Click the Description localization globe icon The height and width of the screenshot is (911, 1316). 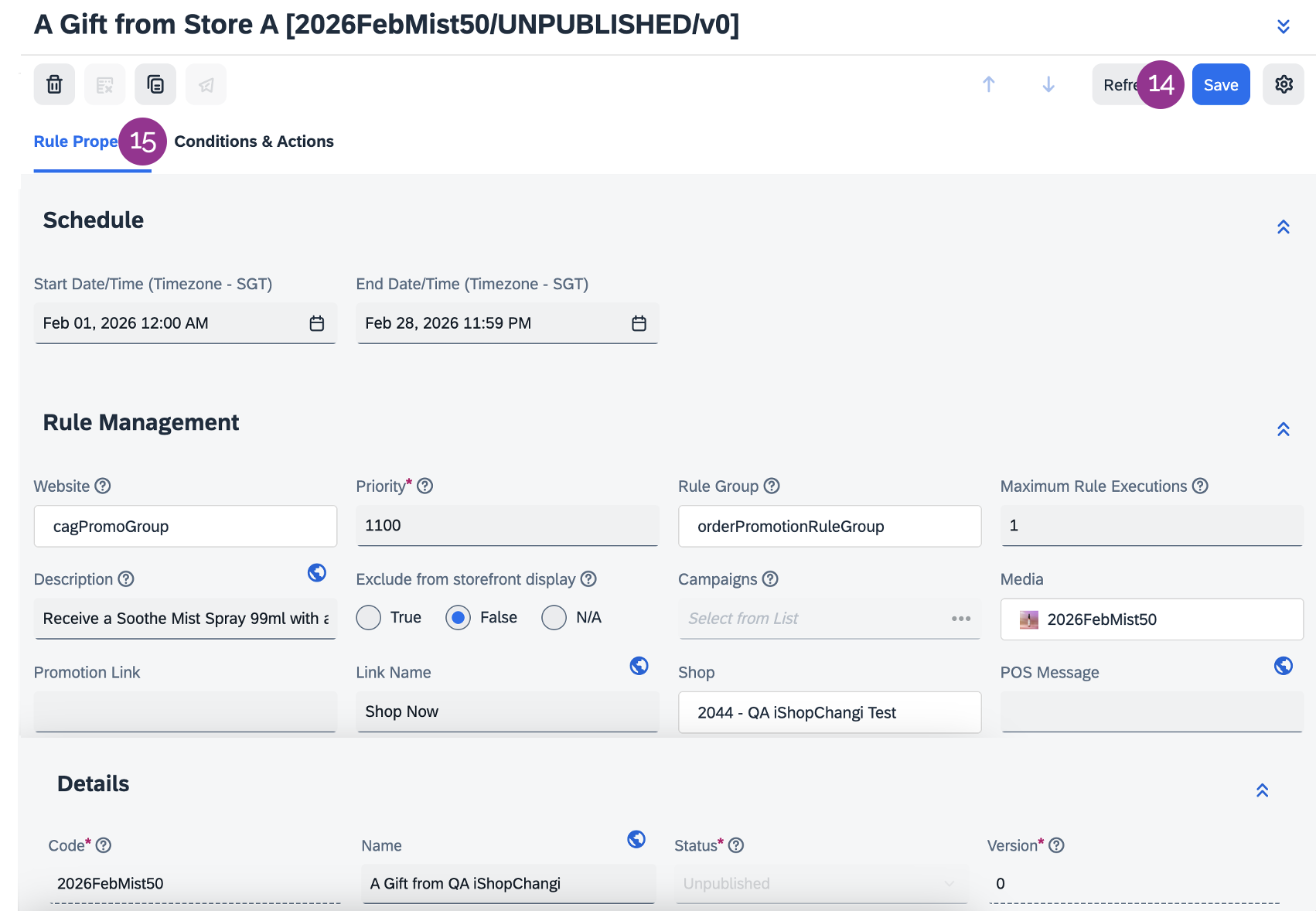click(317, 572)
